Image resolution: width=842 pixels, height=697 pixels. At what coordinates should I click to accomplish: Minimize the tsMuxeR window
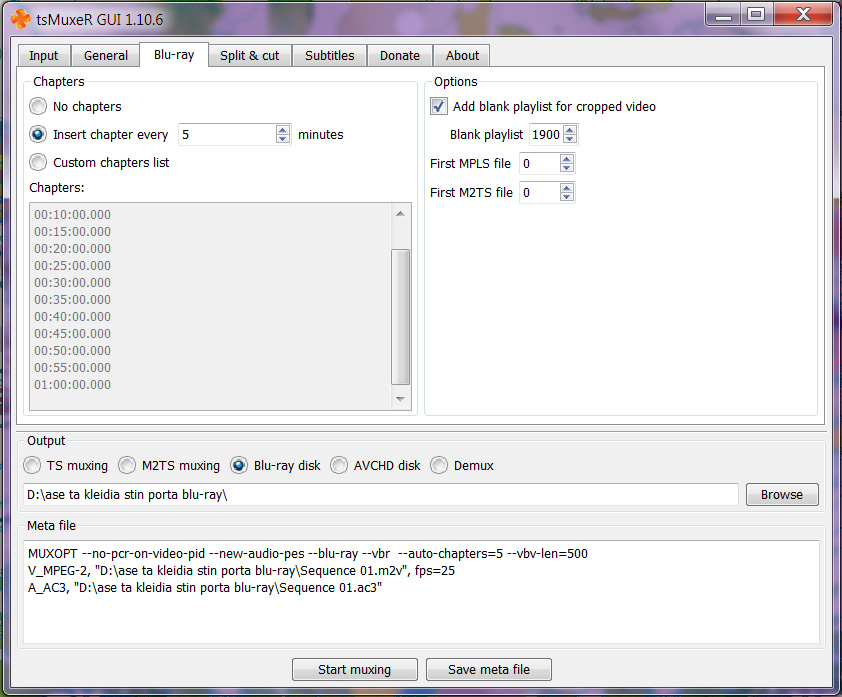tap(723, 14)
